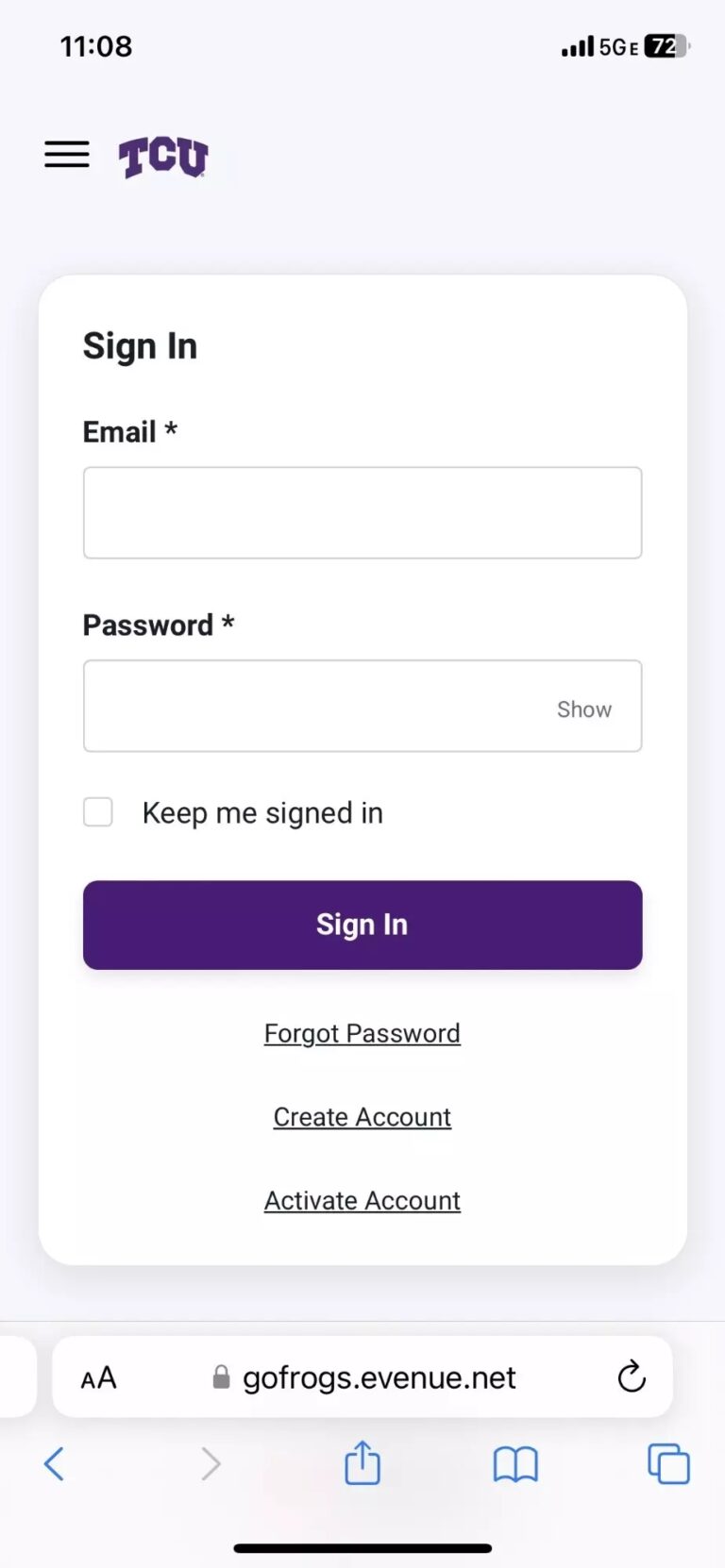Check the Keep me signed in box

pyautogui.click(x=98, y=812)
